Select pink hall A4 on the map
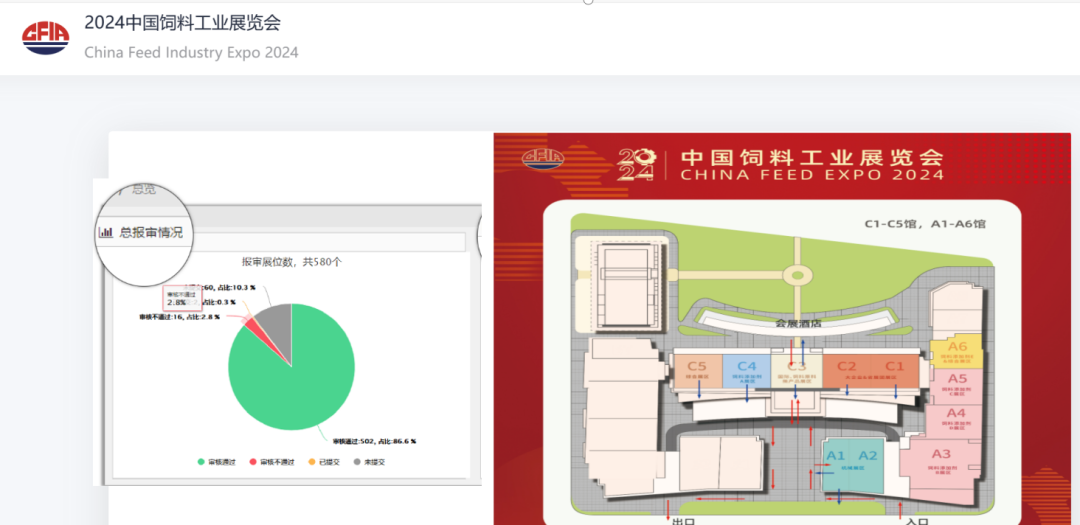Image resolution: width=1080 pixels, height=525 pixels. tap(956, 420)
